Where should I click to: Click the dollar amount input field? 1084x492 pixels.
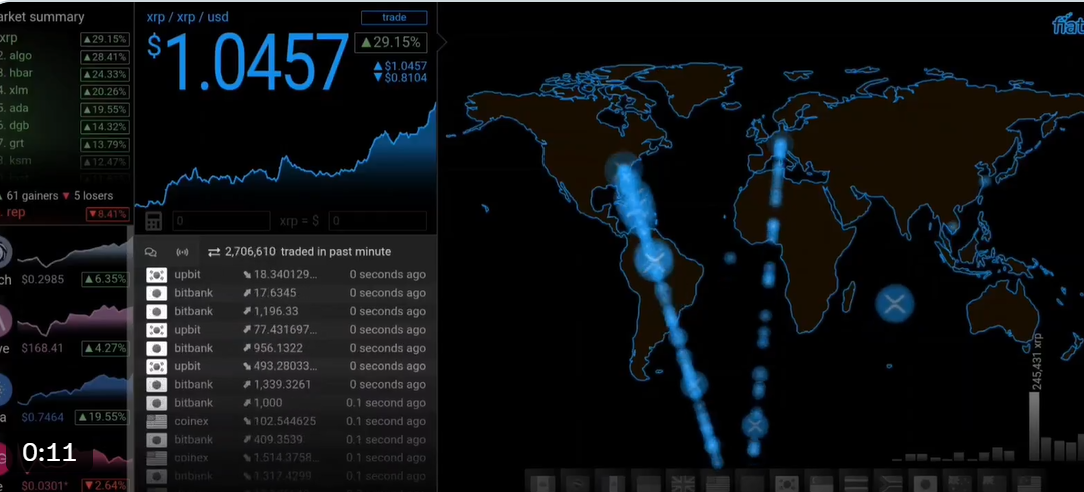point(377,221)
